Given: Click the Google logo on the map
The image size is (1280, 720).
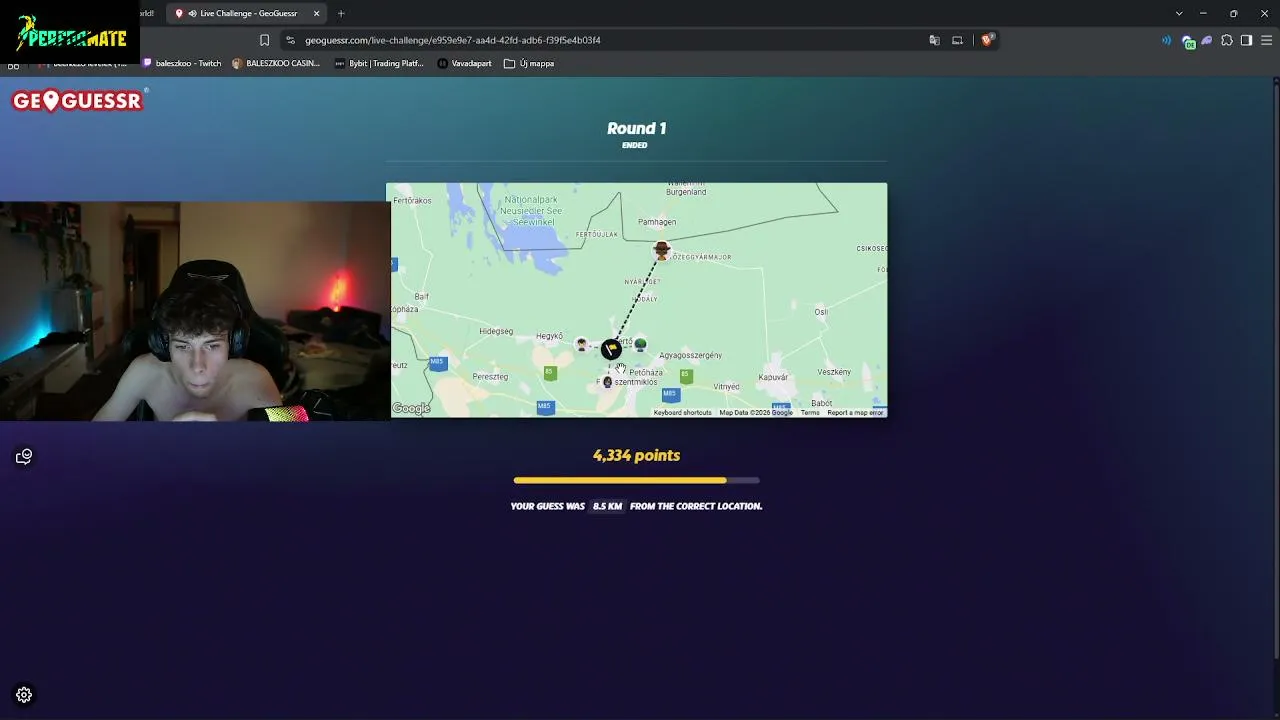Looking at the screenshot, I should click(x=411, y=408).
